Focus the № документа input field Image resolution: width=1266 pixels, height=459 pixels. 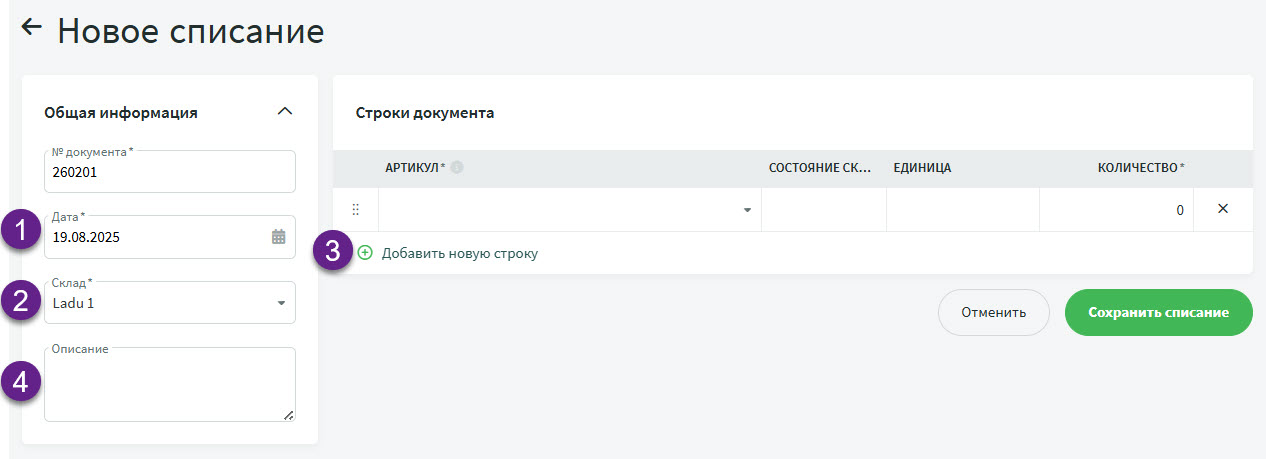[x=170, y=172]
